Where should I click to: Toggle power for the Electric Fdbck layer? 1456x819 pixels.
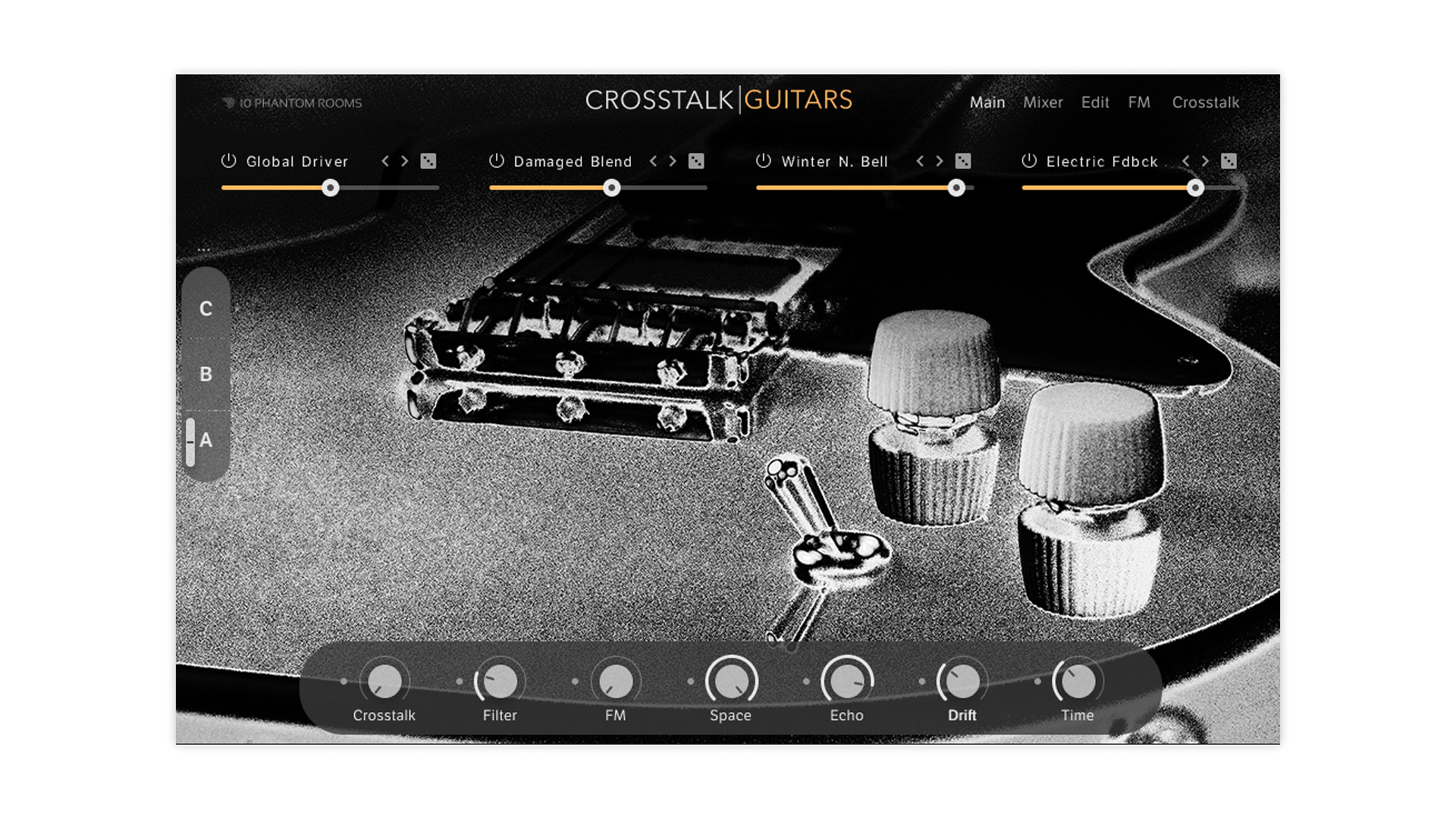click(1029, 161)
